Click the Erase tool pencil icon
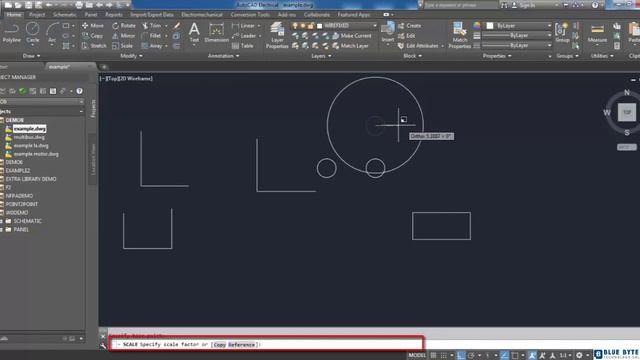Image resolution: width=640 pixels, height=360 pixels. coord(177,26)
